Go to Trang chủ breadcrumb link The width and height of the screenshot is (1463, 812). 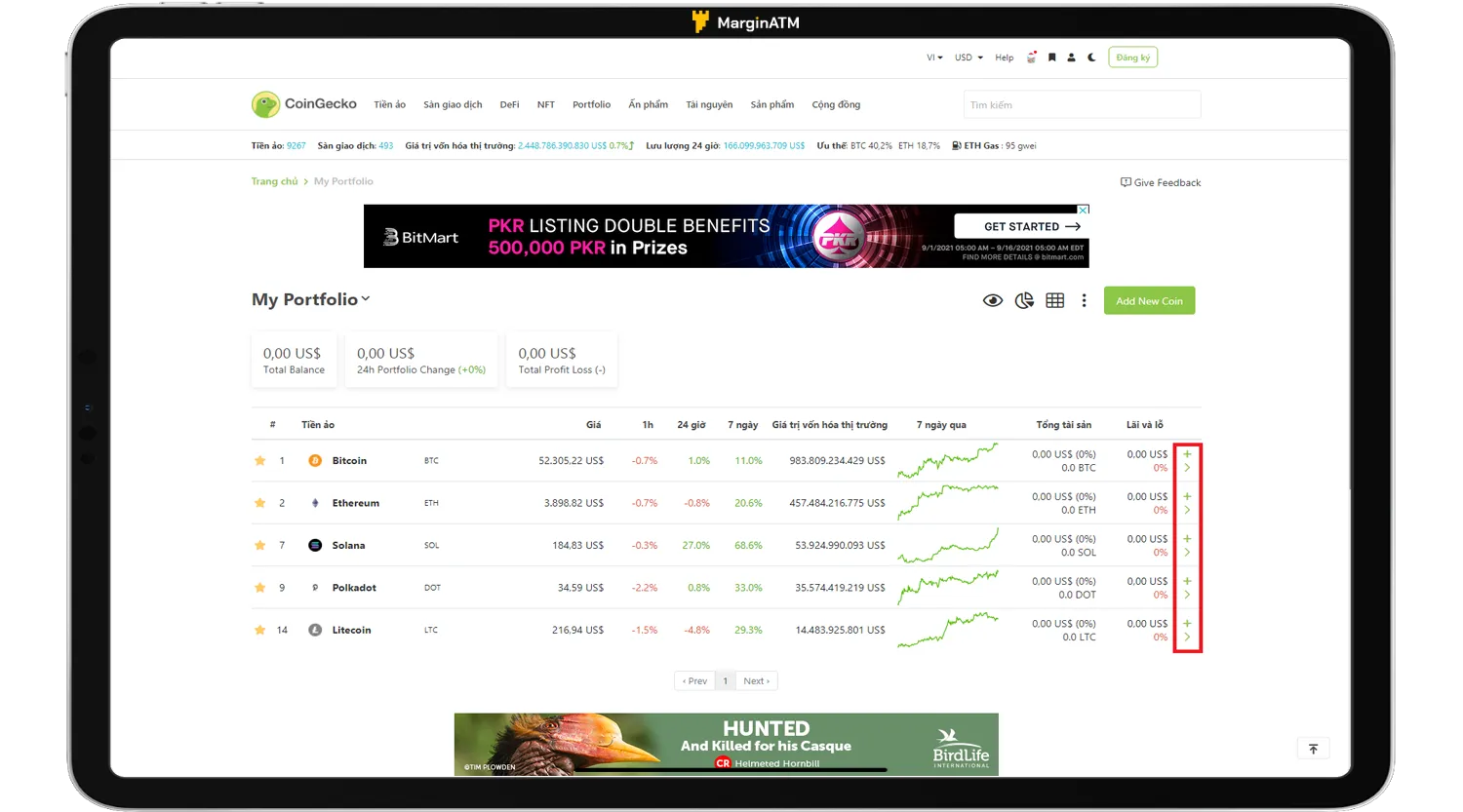click(x=274, y=181)
